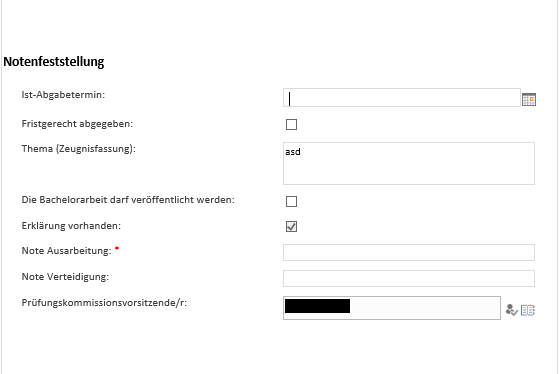This screenshot has height=374, width=560.
Task: Open the calendar date picker icon
Action: pos(529,99)
